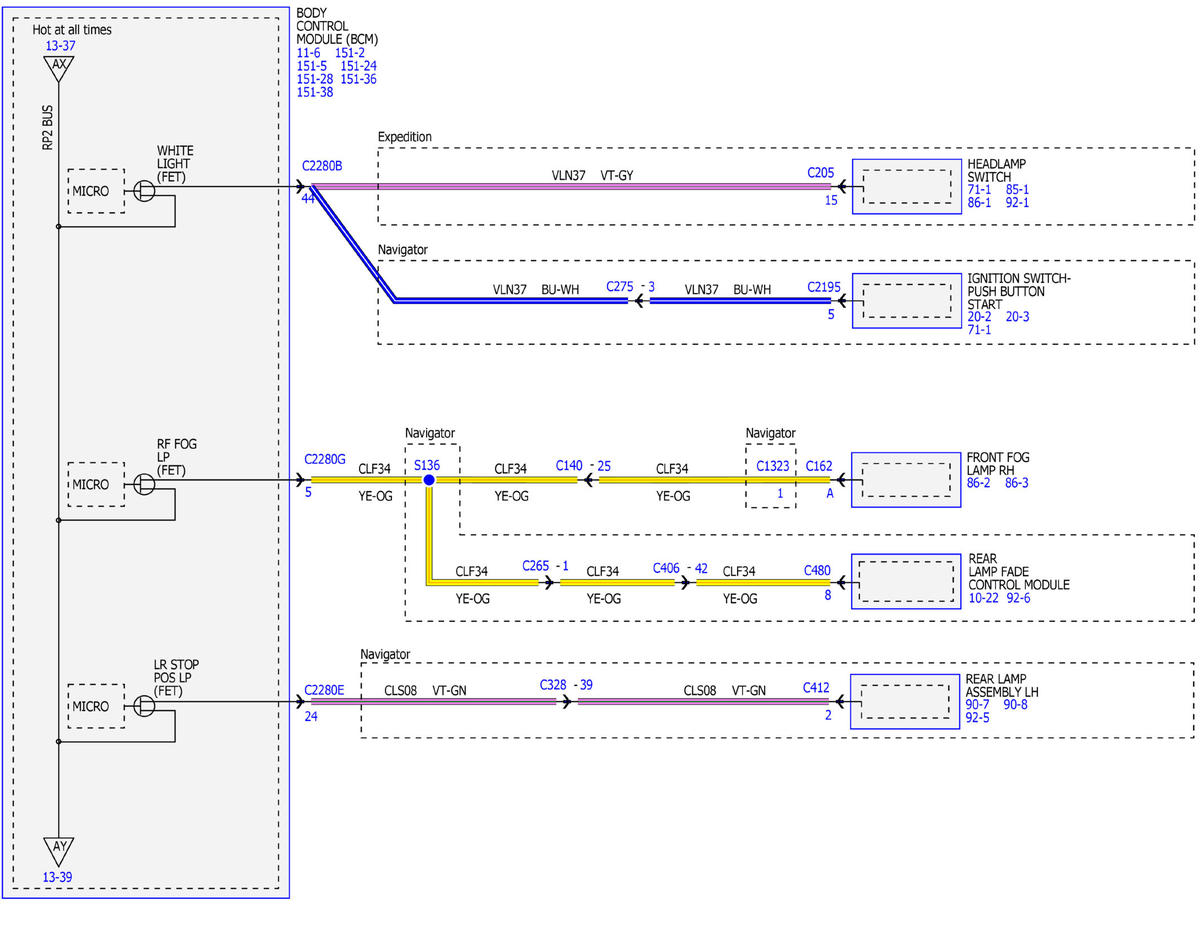Viewport: 1200px width, 927px height.
Task: Click the "Hot at all times" label
Action: [x=72, y=30]
